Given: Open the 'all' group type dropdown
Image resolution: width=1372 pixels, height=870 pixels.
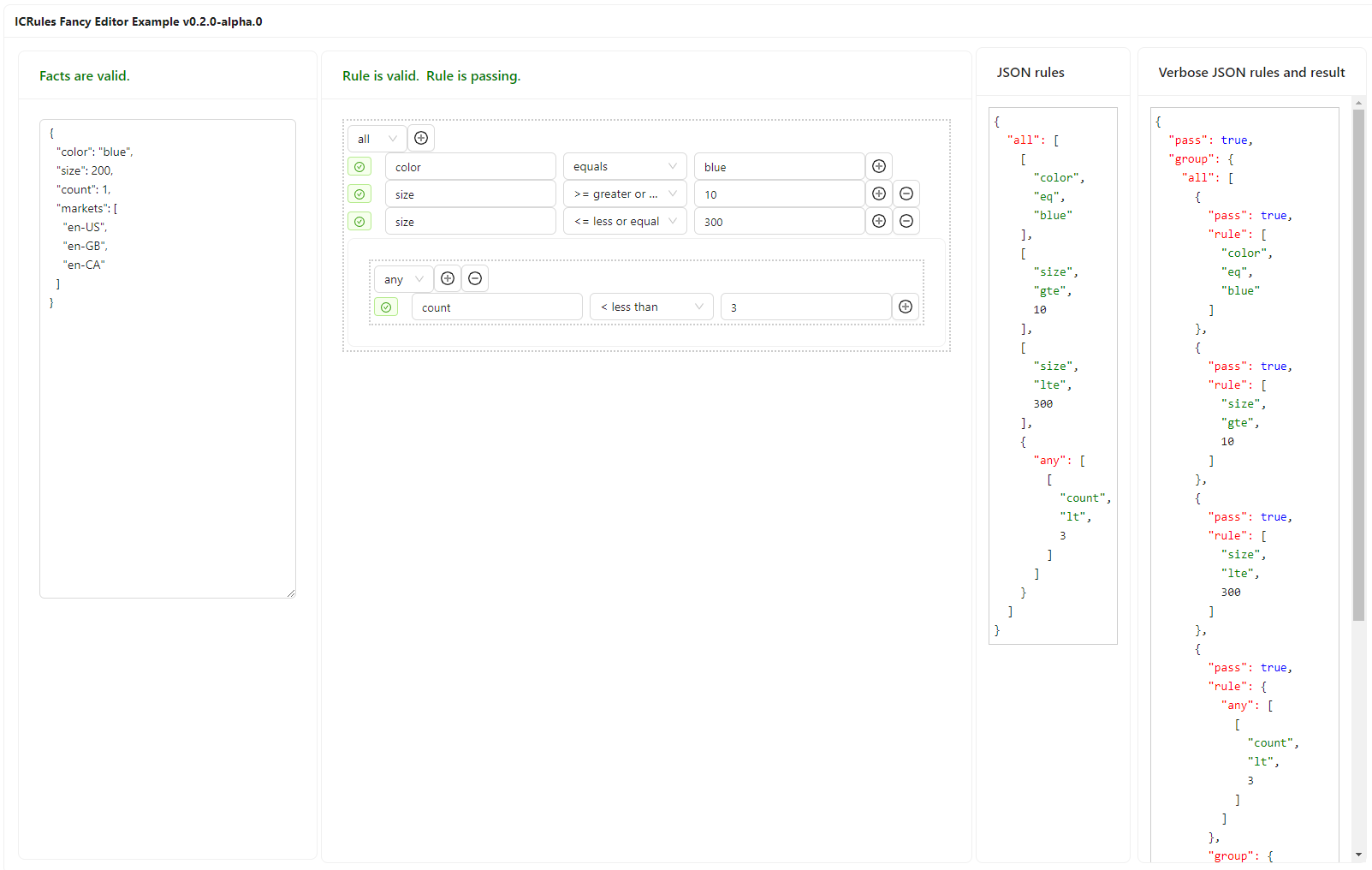Looking at the screenshot, I should [x=377, y=139].
